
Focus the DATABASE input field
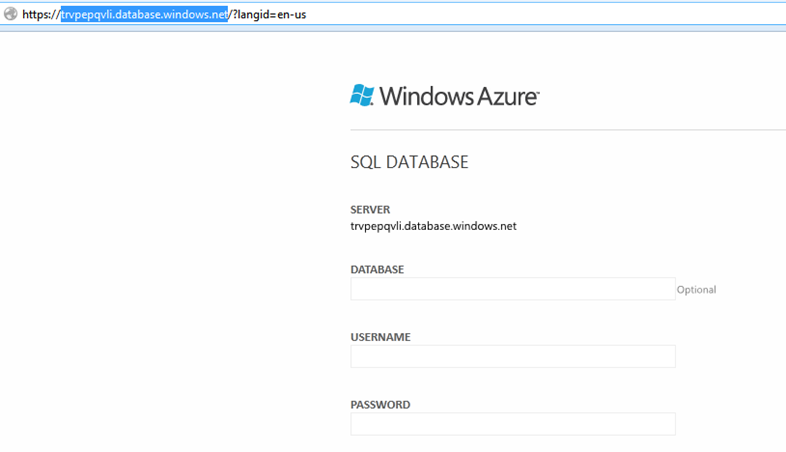513,289
